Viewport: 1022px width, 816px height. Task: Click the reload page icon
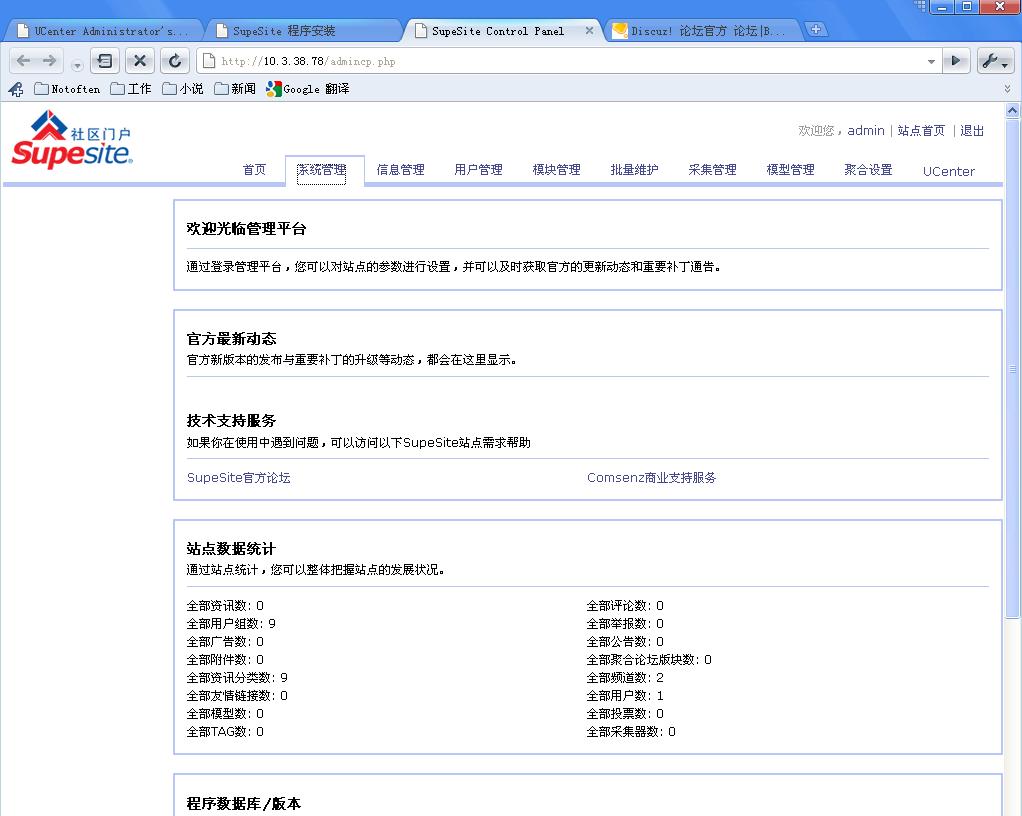coord(174,61)
